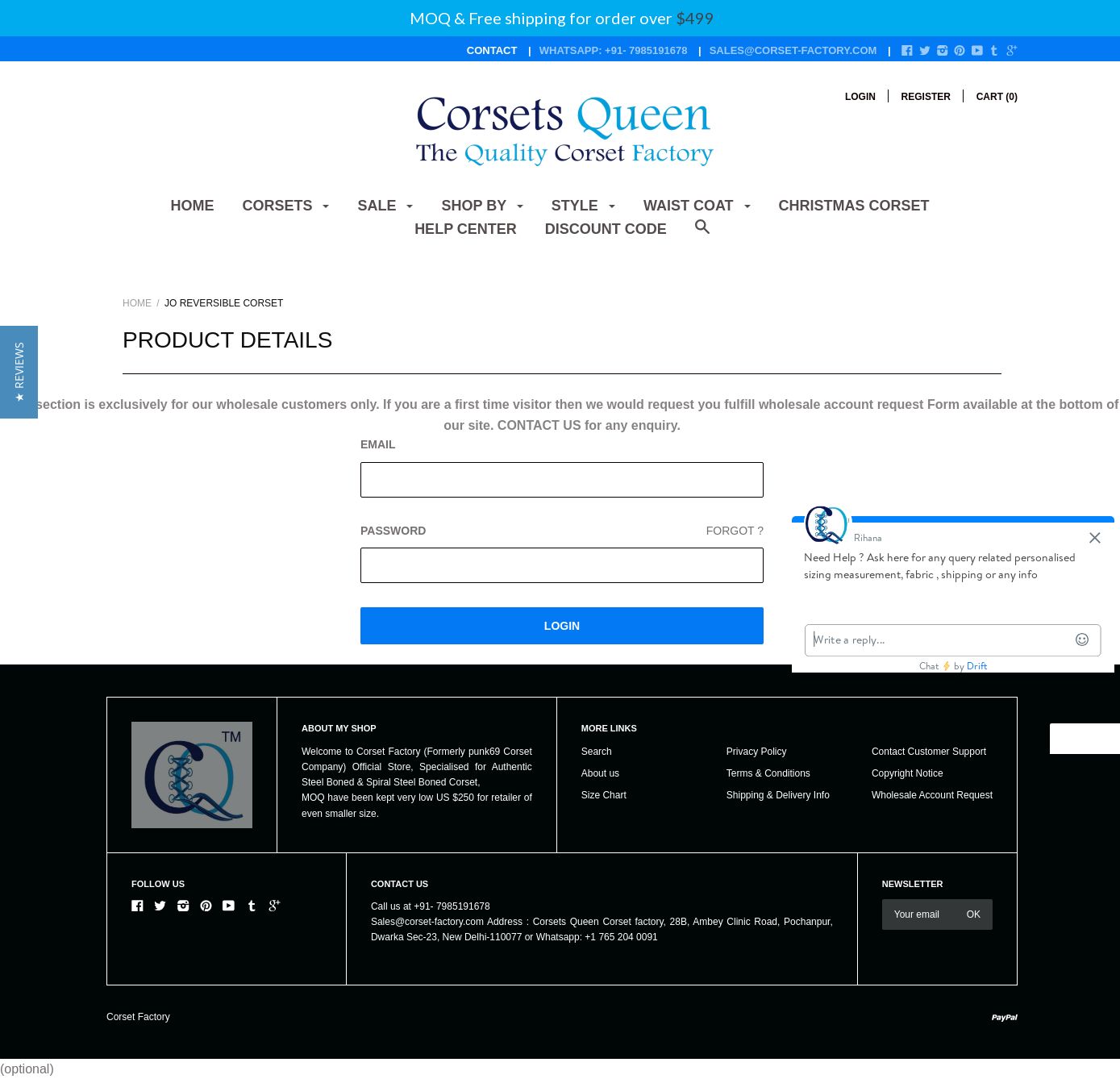
Task: Open Tumblr icon in top blue bar
Action: (994, 51)
